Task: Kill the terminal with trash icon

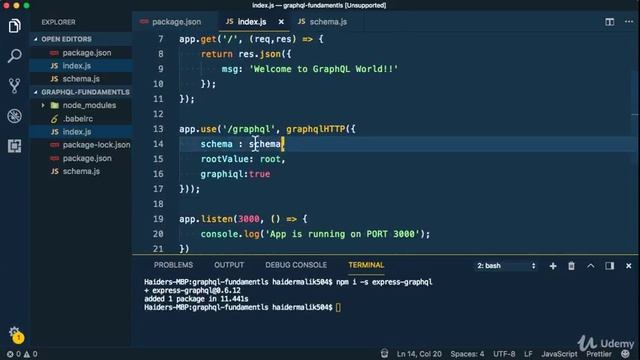Action: coord(571,266)
